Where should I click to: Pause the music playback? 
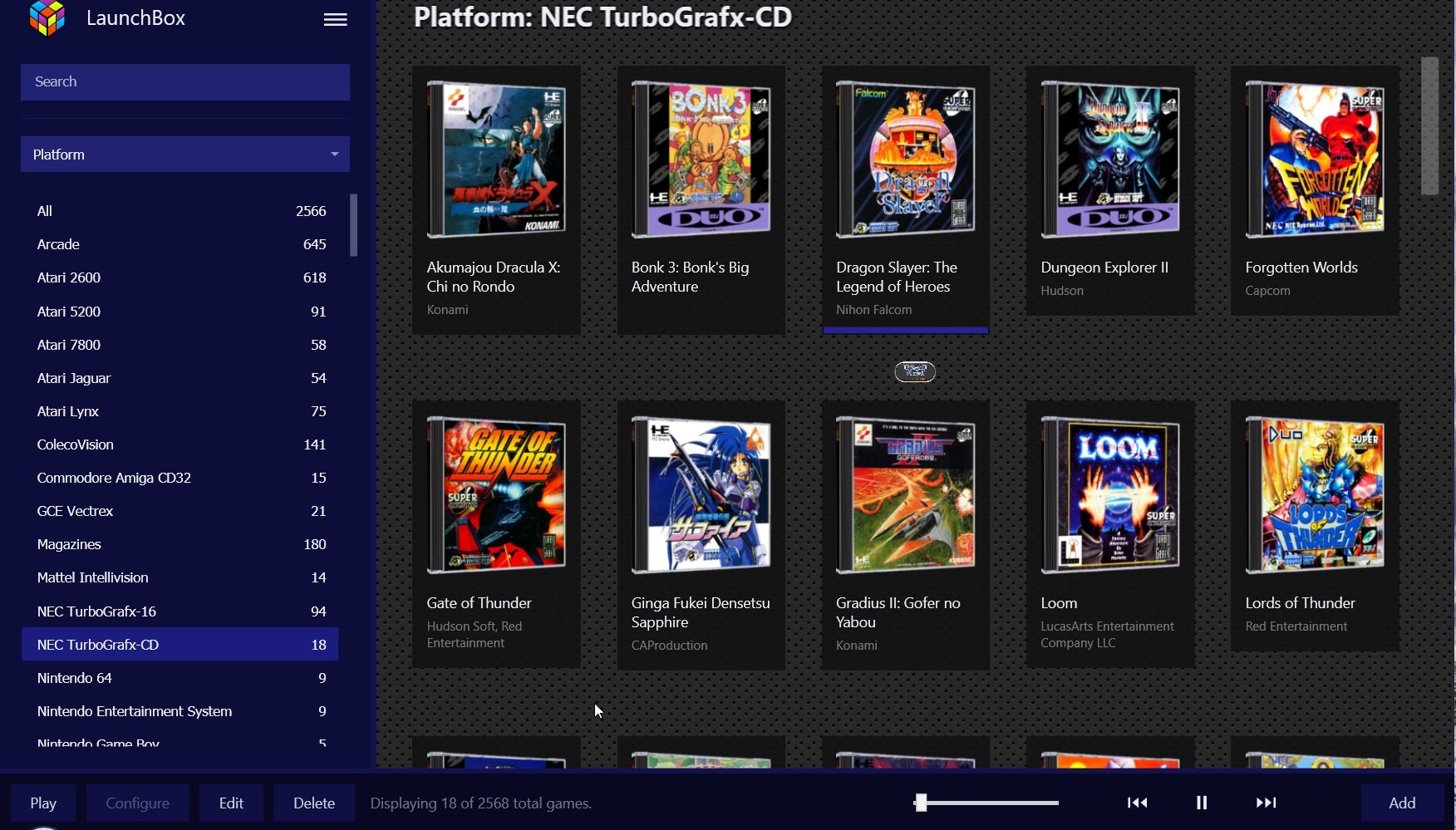coord(1201,803)
